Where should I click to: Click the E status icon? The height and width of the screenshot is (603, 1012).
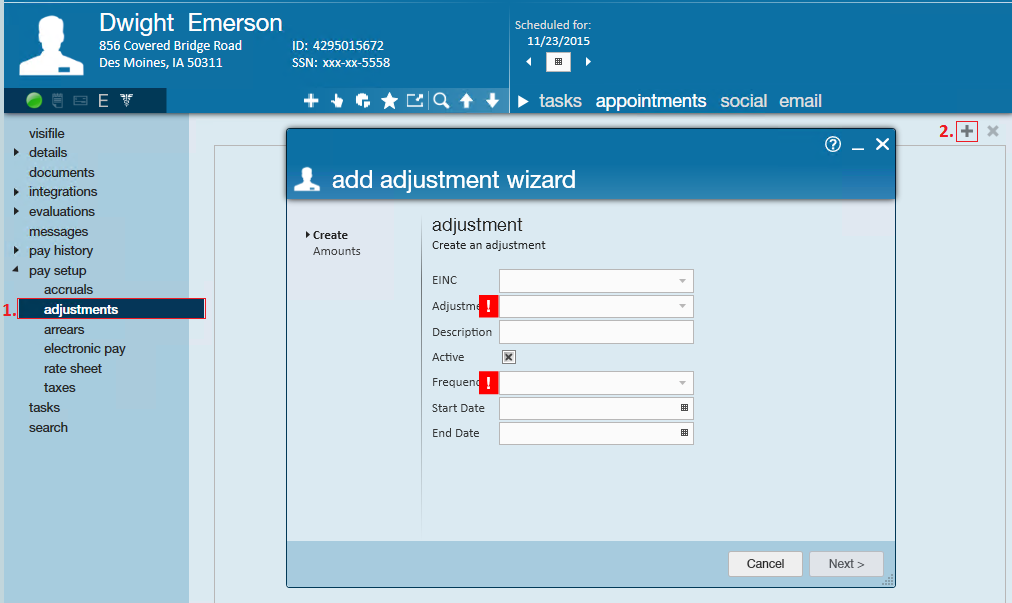103,100
